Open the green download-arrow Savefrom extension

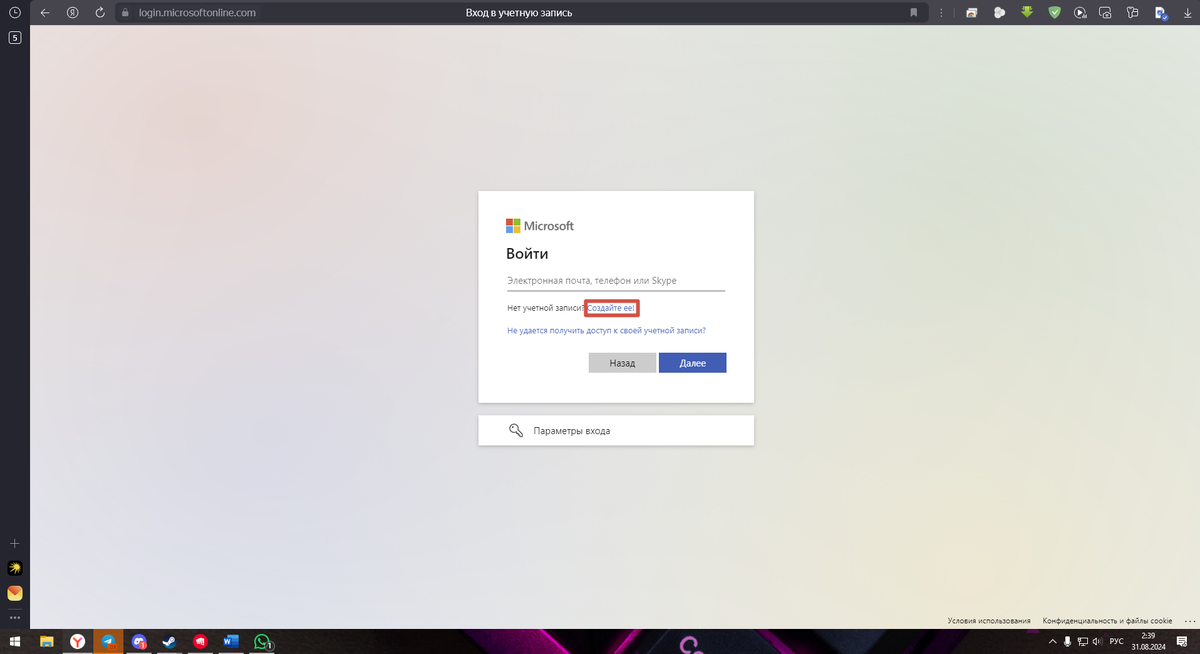click(x=1026, y=13)
